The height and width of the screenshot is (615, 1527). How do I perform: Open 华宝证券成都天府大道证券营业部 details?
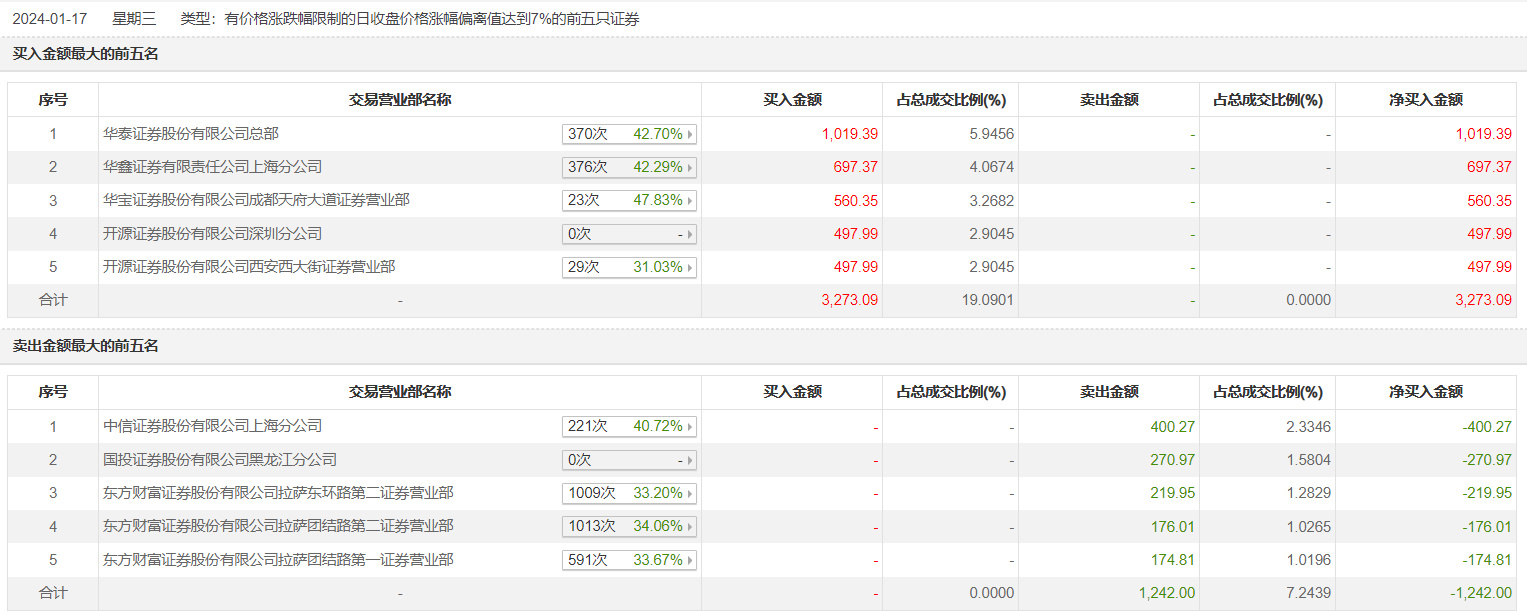(256, 200)
